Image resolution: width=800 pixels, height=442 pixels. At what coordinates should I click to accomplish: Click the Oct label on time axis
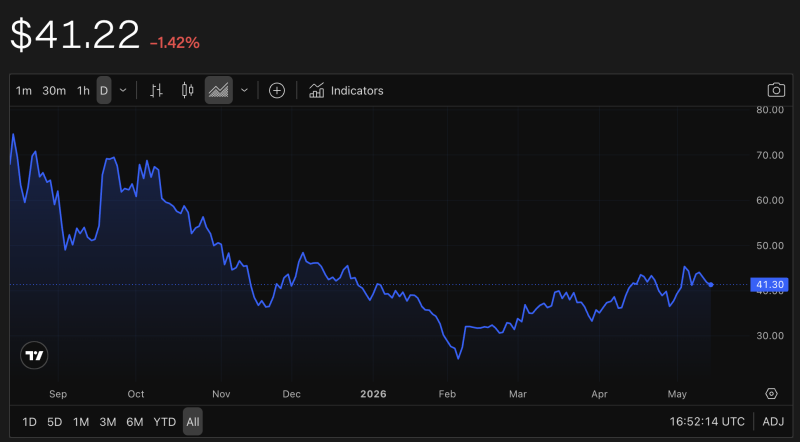[136, 394]
